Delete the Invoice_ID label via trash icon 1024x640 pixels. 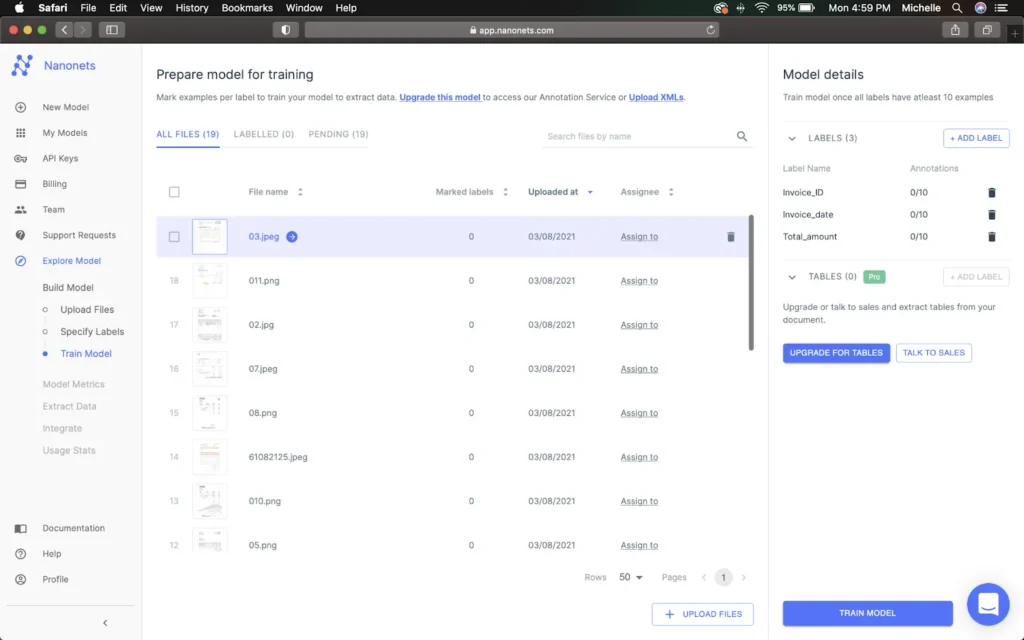click(991, 192)
